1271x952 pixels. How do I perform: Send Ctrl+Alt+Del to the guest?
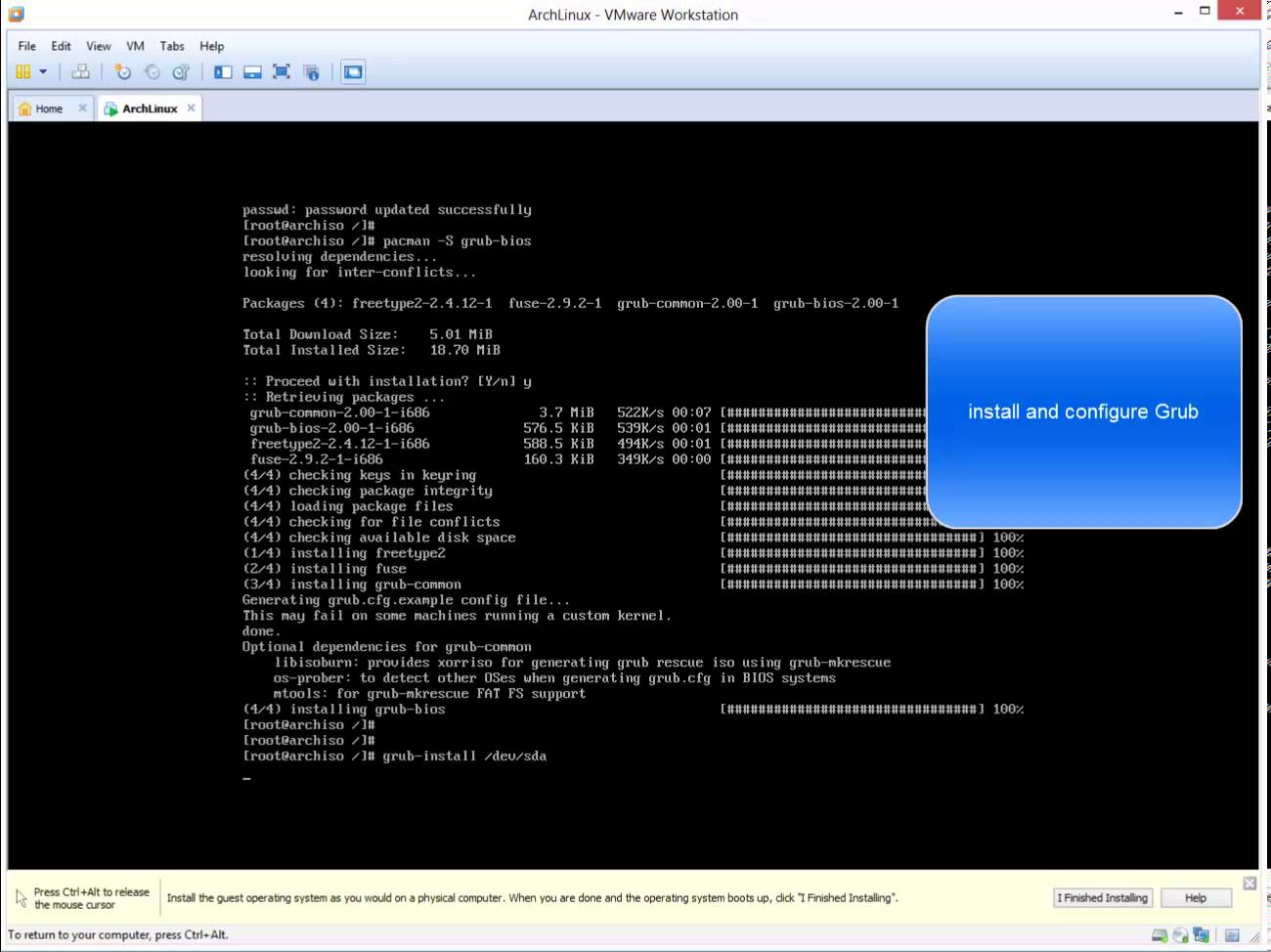click(81, 71)
